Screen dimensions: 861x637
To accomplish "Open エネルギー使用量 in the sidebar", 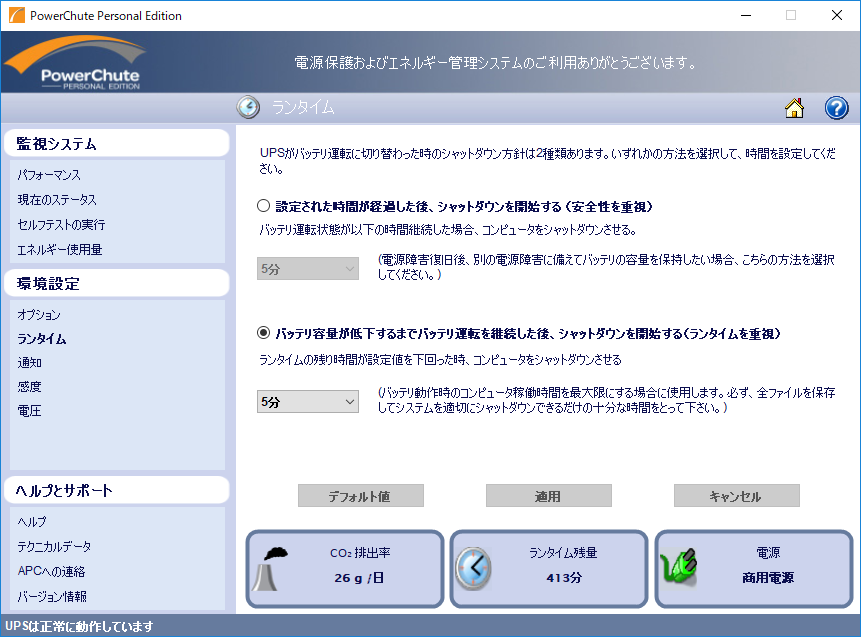I will (59, 249).
